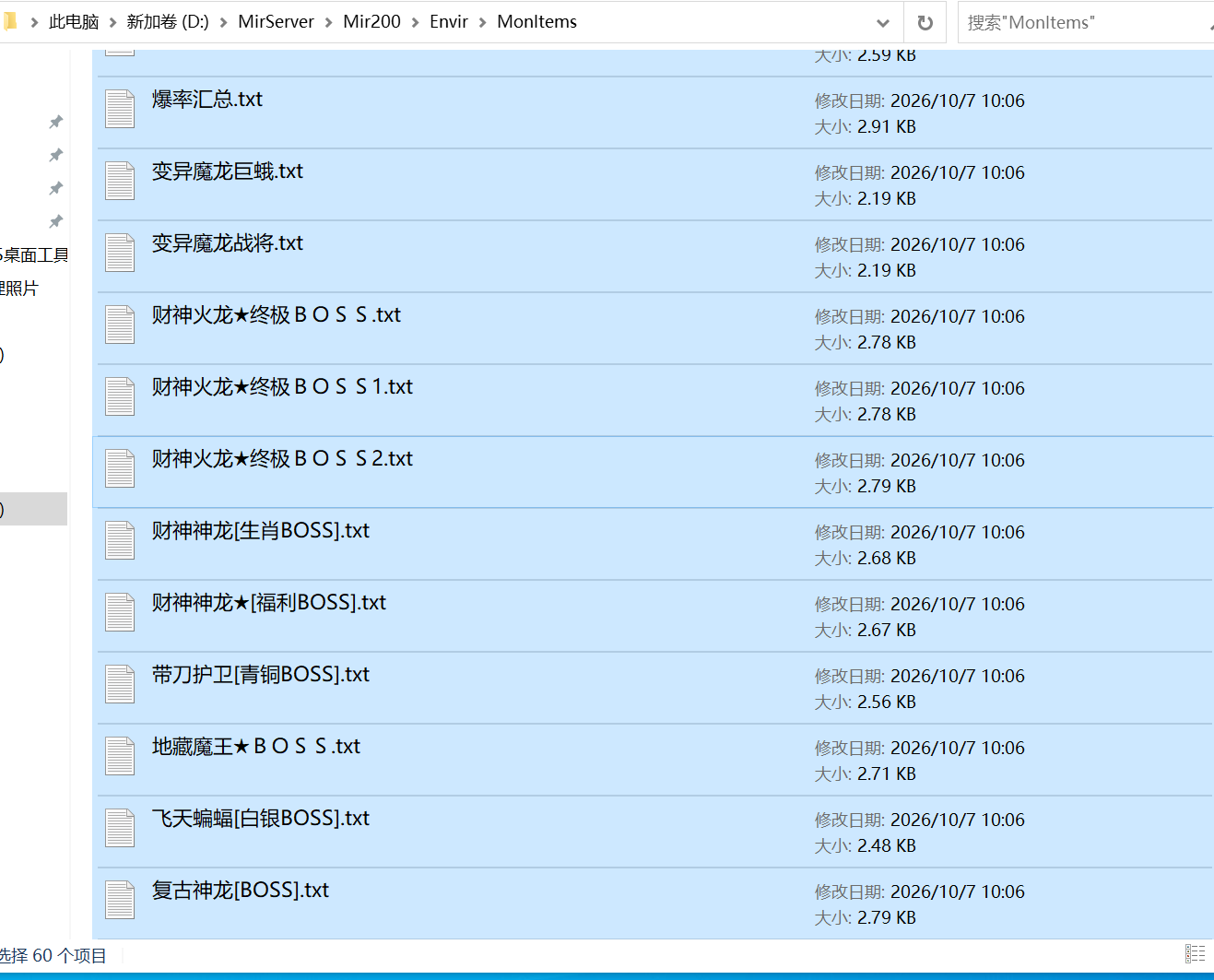Open the chevron after MirServer
1214x980 pixels.
[x=328, y=22]
